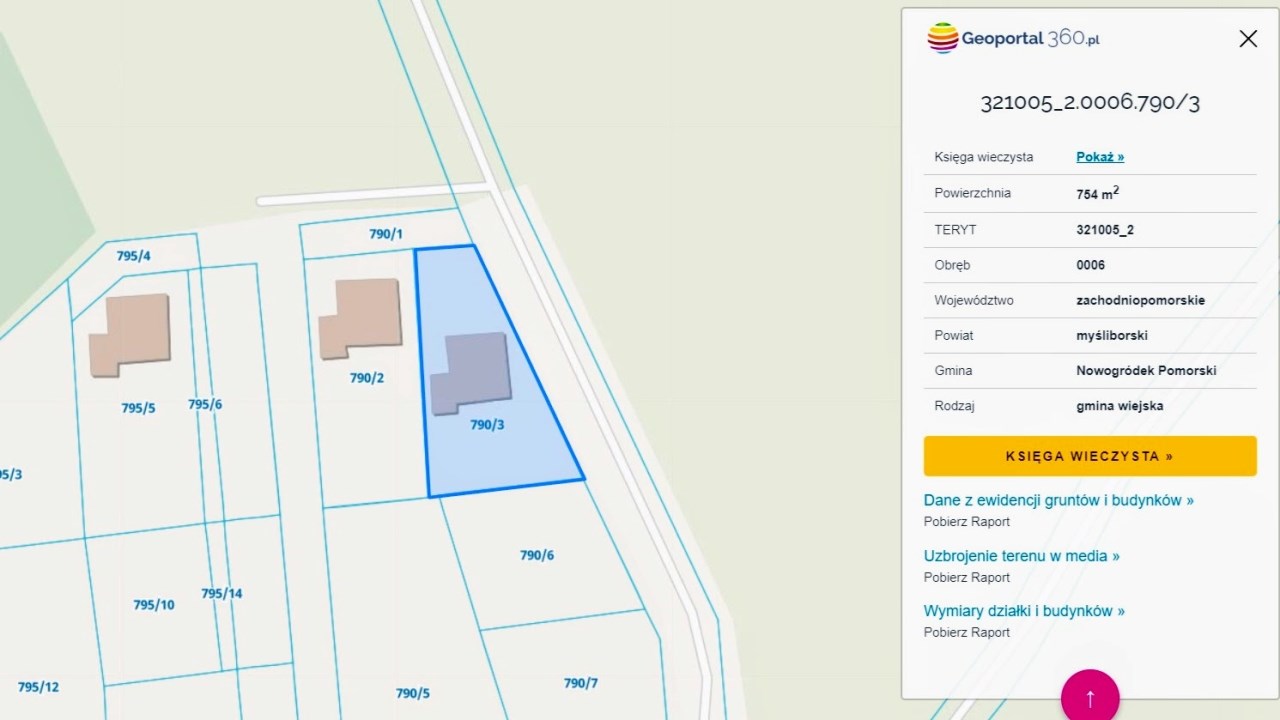Open Wymiary działki i budynków link

coord(1024,611)
